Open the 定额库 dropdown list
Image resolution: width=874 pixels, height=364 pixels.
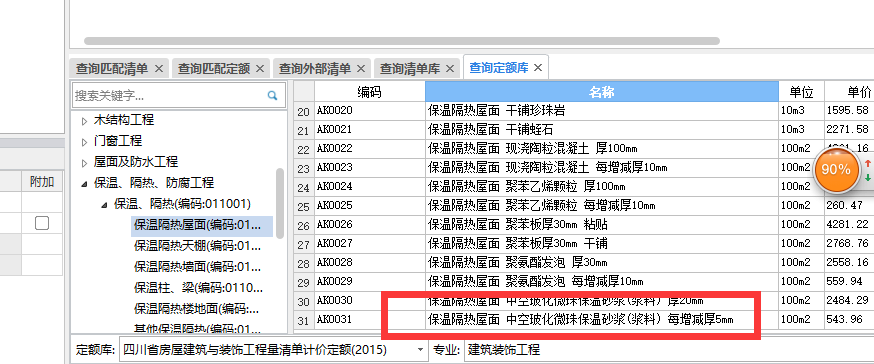420,350
